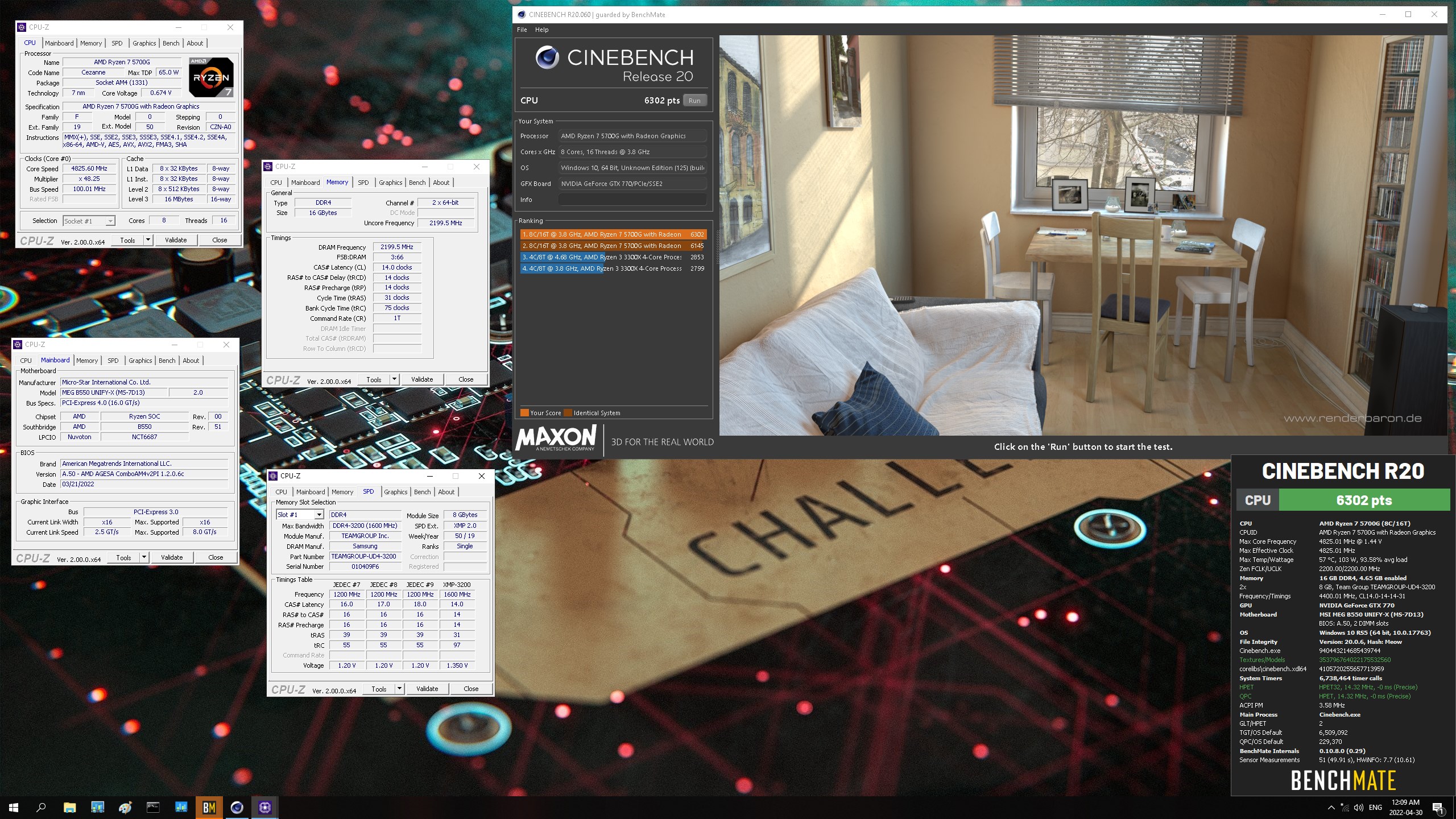The height and width of the screenshot is (819, 1456).
Task: Switch to BenchMate via BM taskbar icon
Action: coord(209,807)
